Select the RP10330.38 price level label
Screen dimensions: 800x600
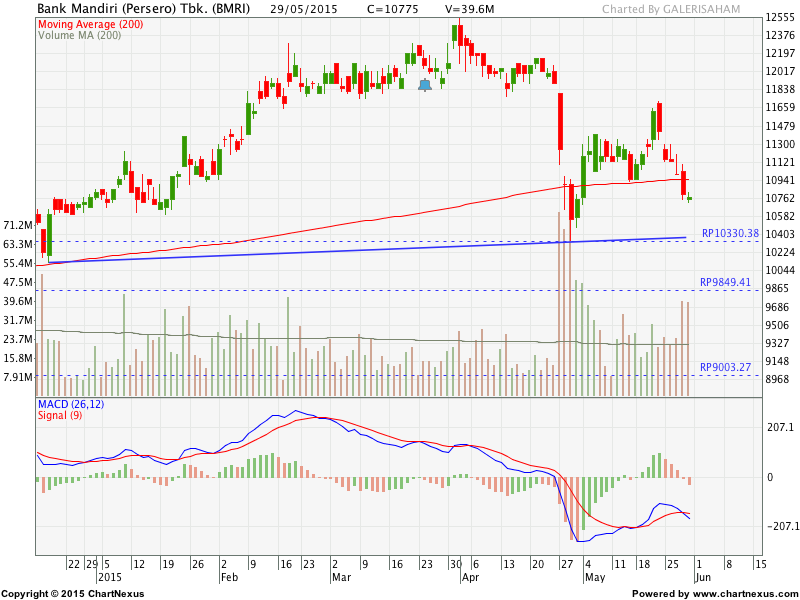[x=731, y=233]
